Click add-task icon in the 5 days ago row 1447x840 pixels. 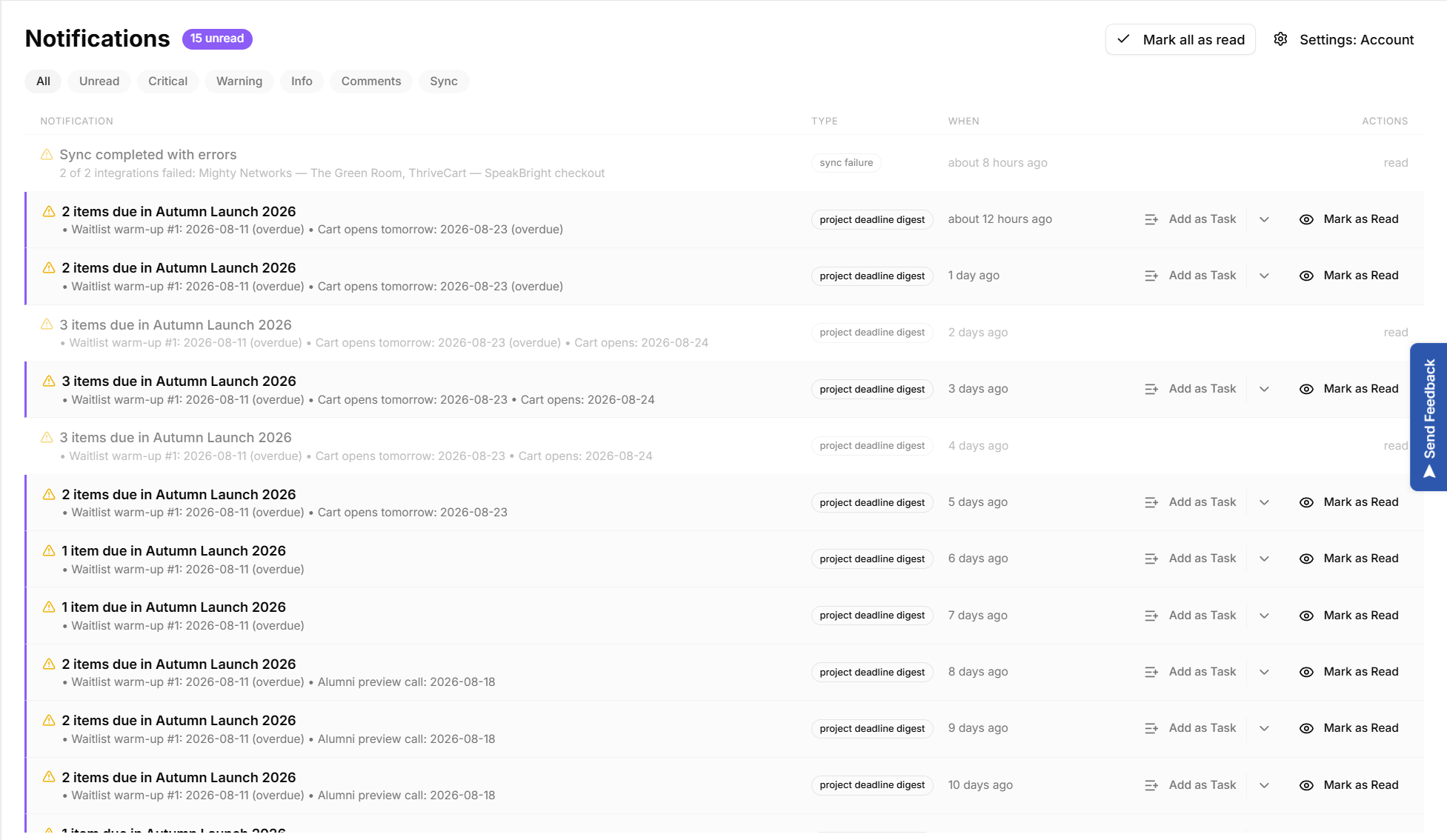coord(1151,502)
